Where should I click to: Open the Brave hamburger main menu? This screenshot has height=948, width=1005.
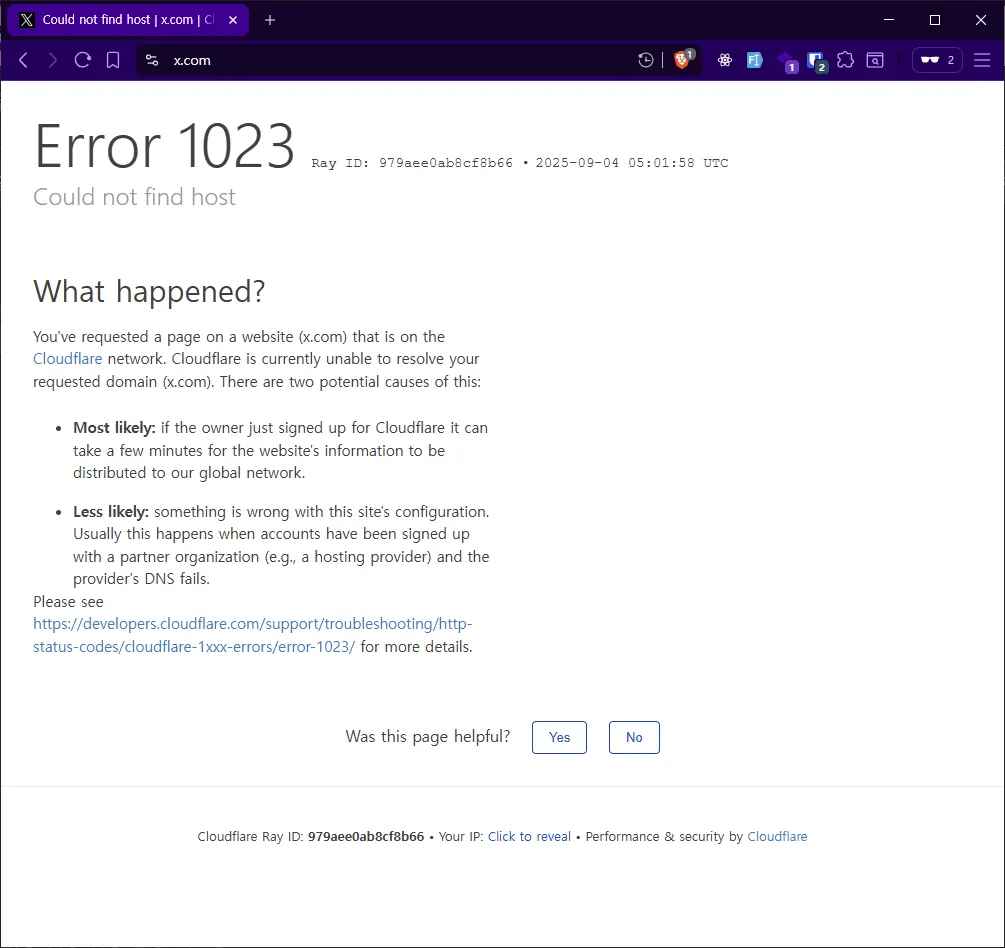coord(982,60)
